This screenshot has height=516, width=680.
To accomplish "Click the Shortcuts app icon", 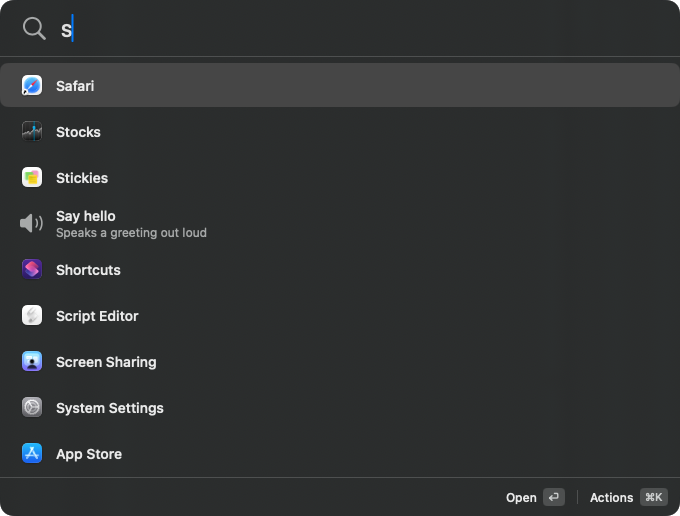I will [x=32, y=269].
